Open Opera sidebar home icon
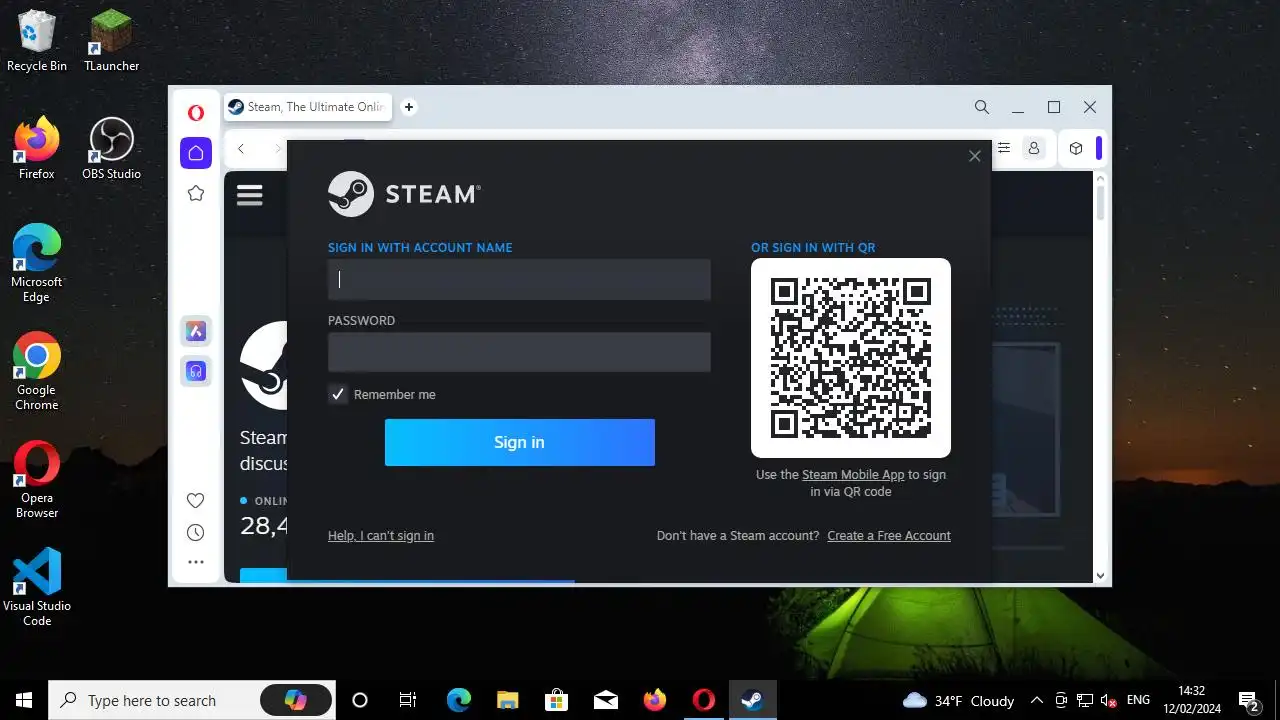Viewport: 1280px width, 720px height. [x=196, y=153]
